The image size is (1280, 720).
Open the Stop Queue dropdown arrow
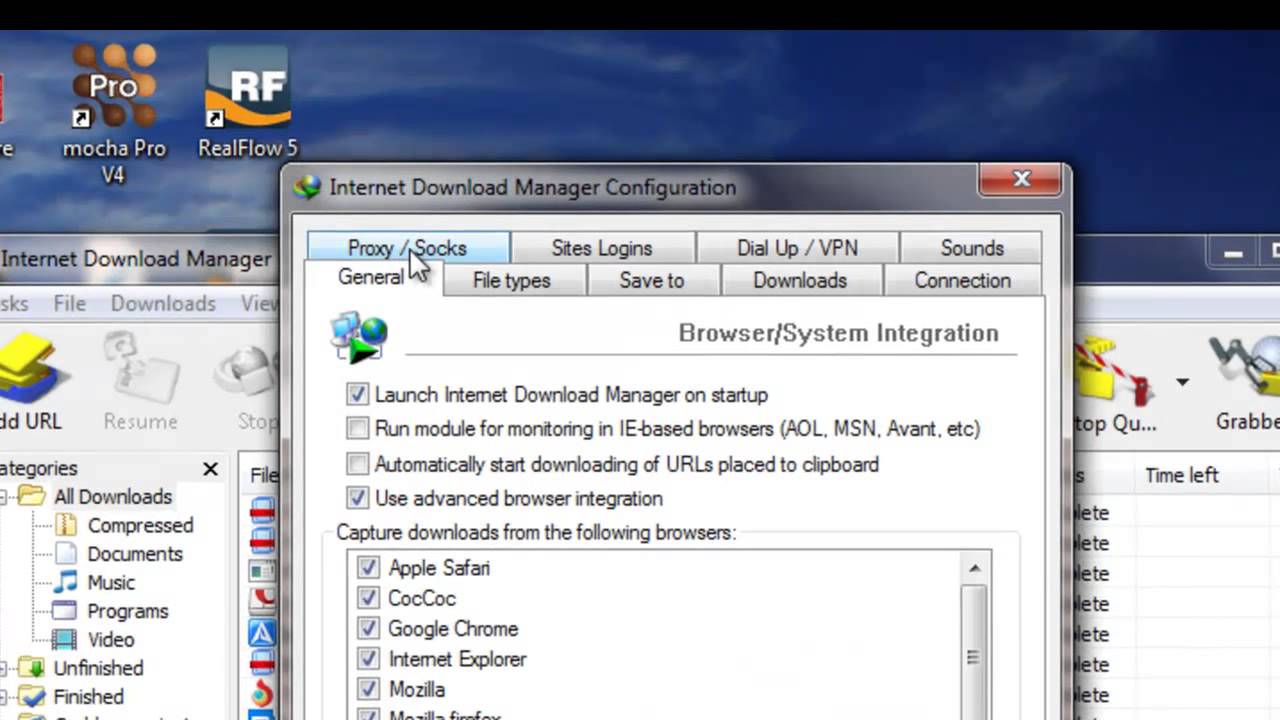(x=1182, y=382)
